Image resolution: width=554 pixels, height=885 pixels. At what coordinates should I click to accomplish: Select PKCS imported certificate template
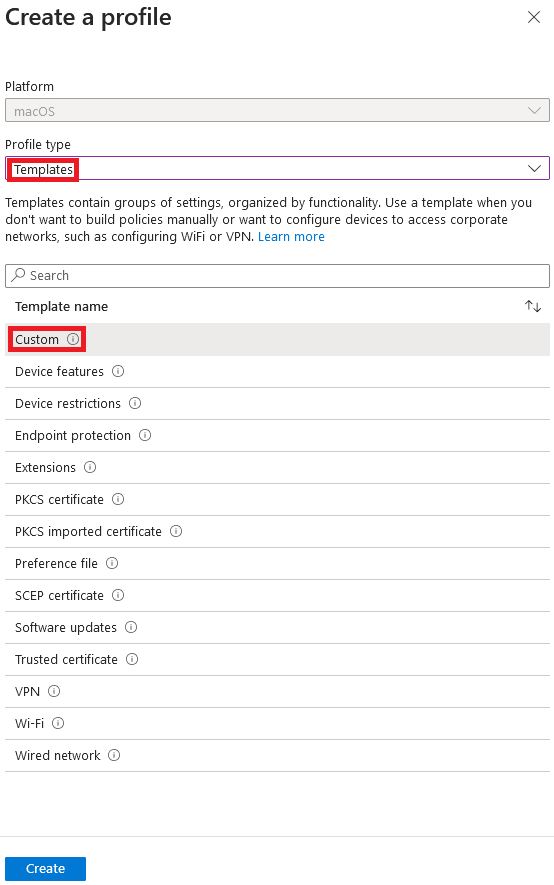278,532
